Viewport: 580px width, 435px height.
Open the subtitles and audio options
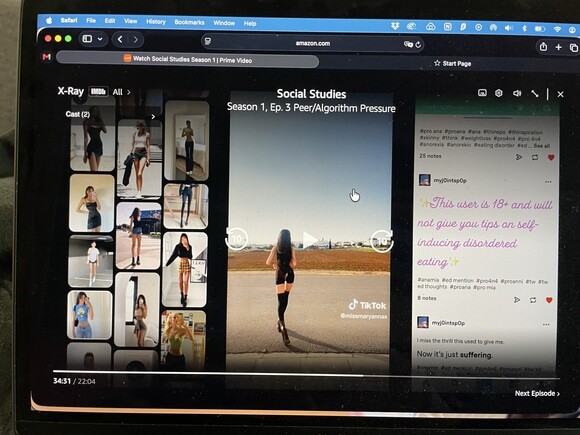[482, 93]
